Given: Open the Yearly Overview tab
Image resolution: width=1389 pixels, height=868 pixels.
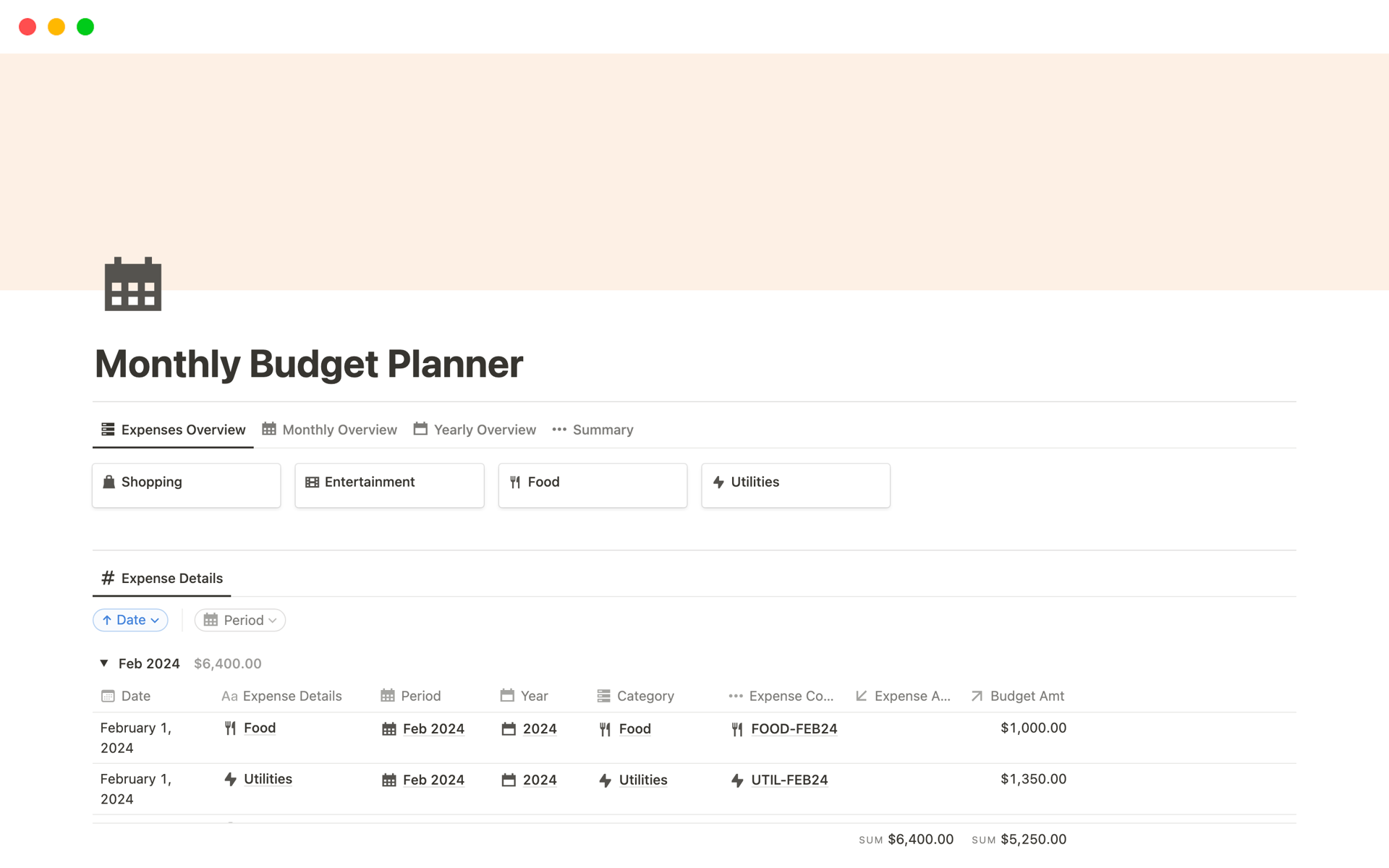Looking at the screenshot, I should (484, 429).
